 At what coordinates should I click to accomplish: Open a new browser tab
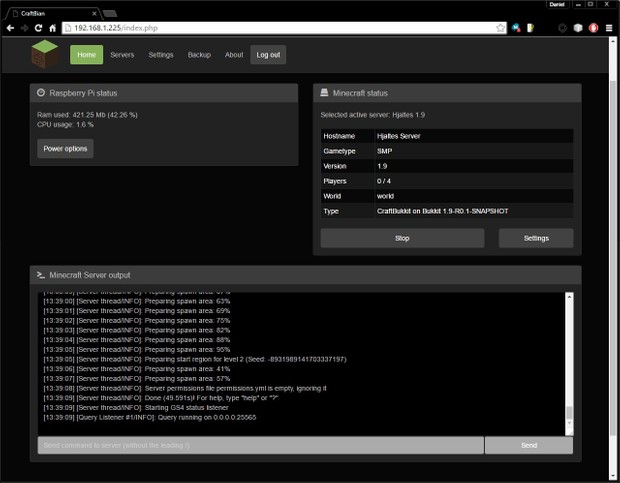tap(110, 14)
